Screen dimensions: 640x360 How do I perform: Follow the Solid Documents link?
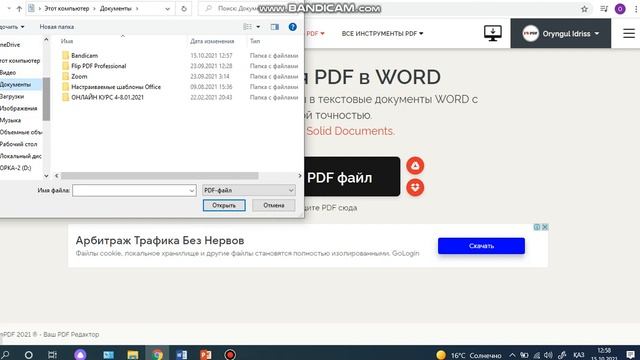(350, 131)
